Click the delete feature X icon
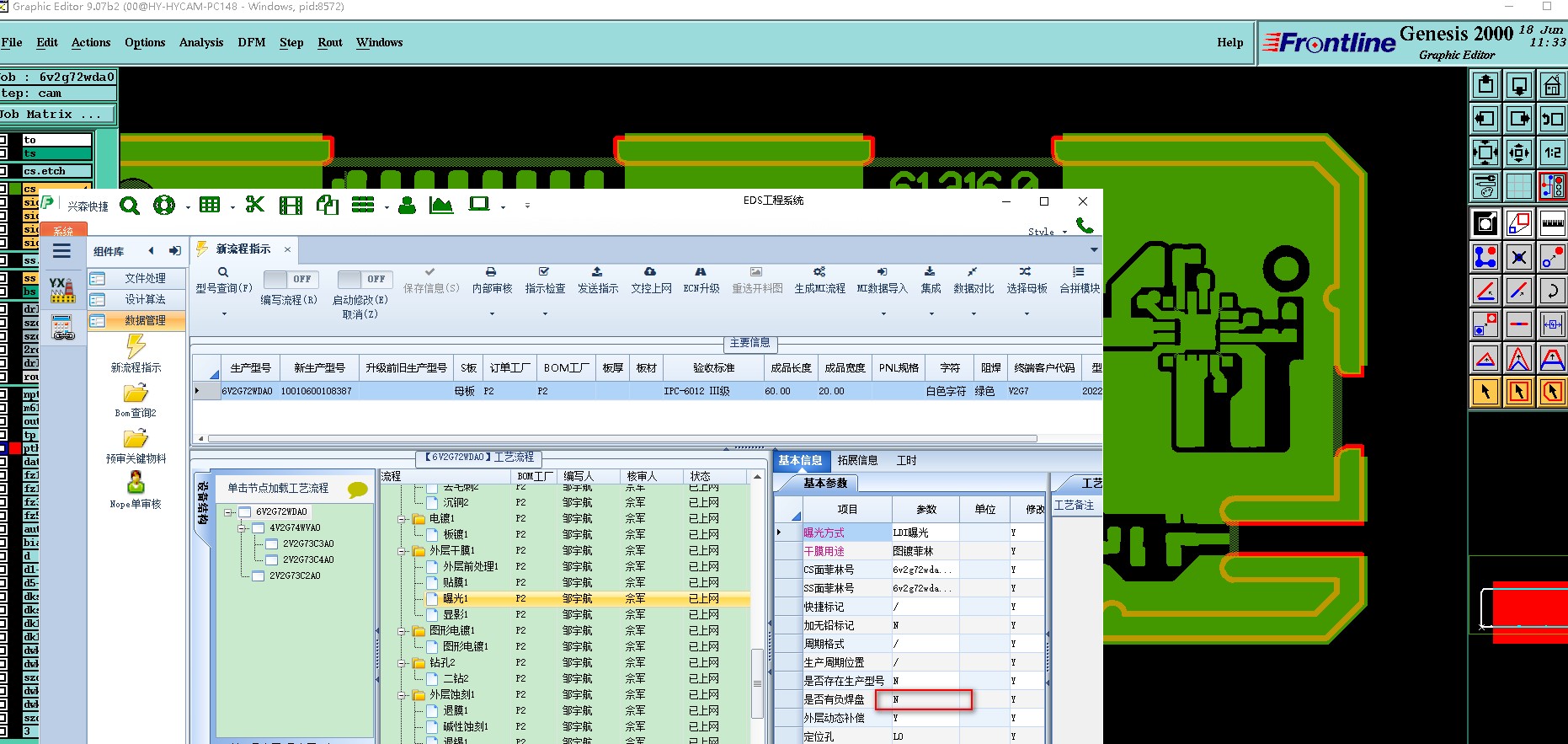This screenshot has height=744, width=1568. 1519,257
